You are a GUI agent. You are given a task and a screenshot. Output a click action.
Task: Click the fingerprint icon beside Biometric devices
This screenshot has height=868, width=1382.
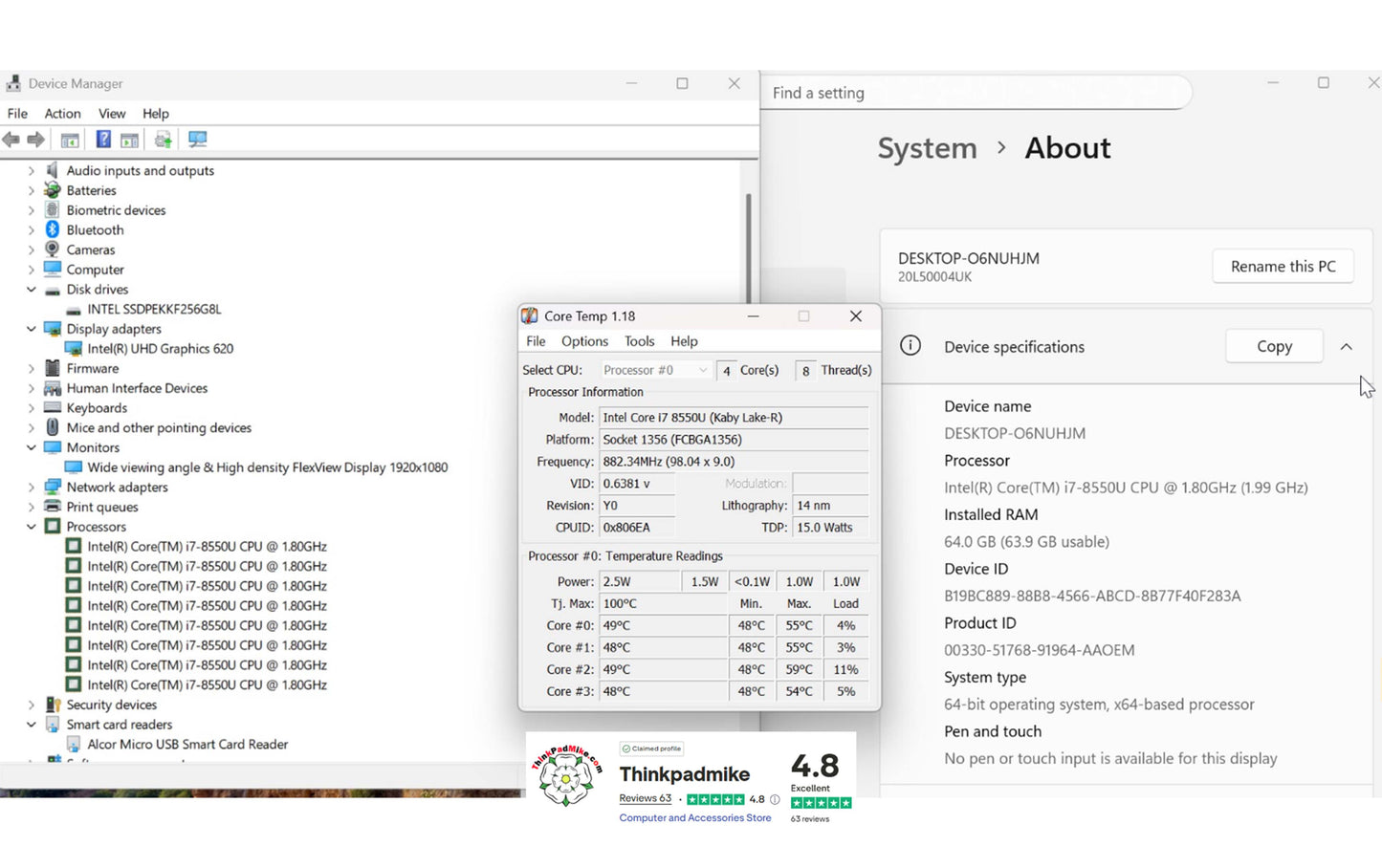pos(53,210)
